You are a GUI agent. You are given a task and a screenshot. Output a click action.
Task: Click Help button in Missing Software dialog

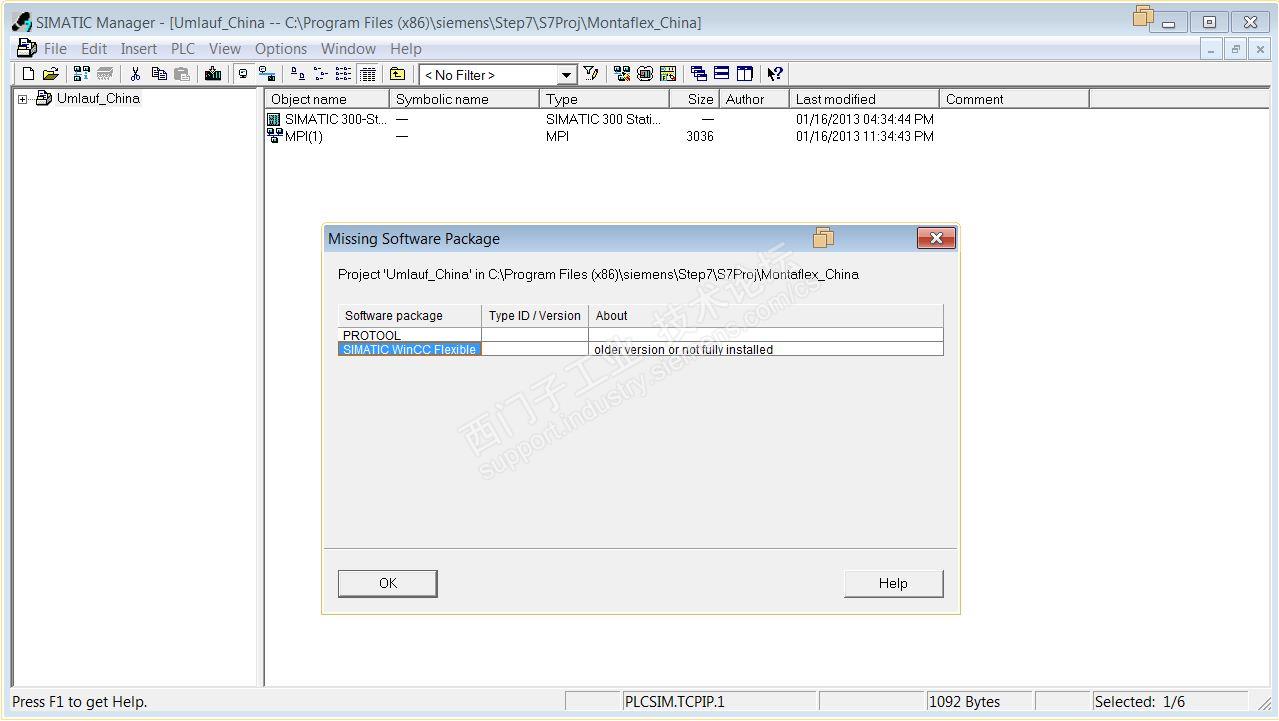[x=893, y=583]
